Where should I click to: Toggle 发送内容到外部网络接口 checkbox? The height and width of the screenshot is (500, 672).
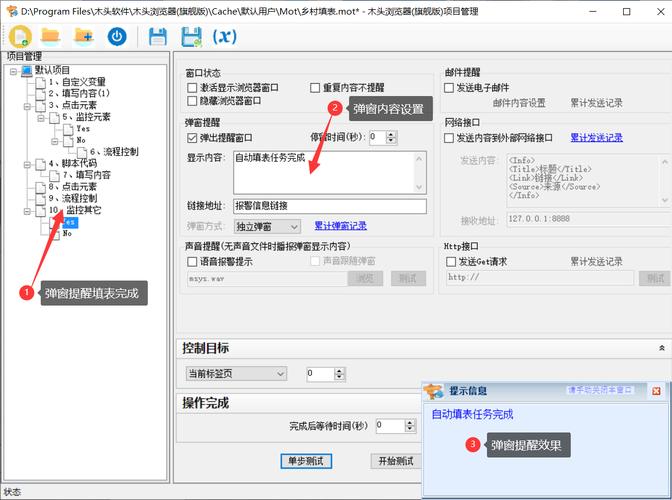[x=449, y=138]
